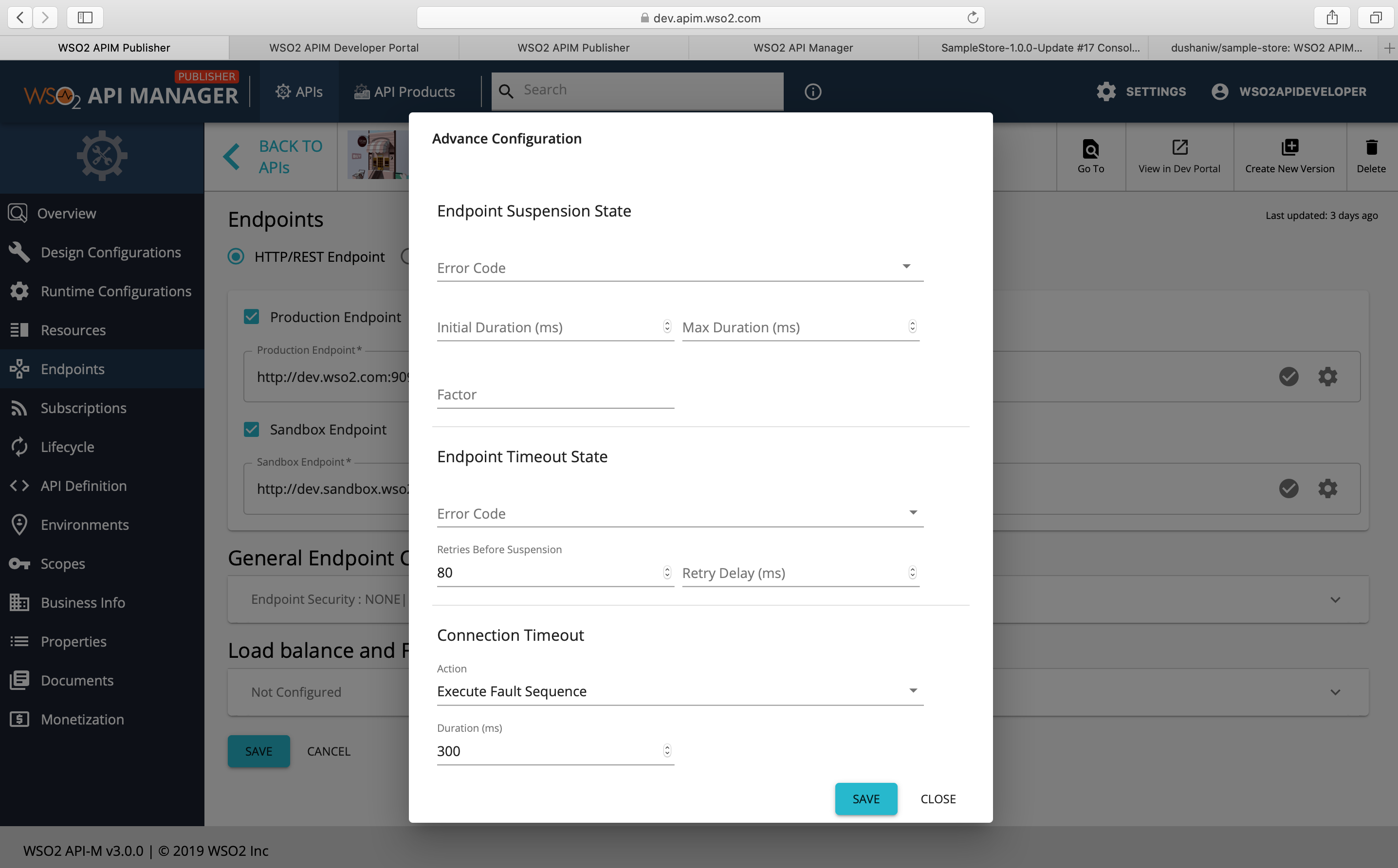This screenshot has height=868, width=1398.
Task: Click SAVE in the Advance Configuration dialog
Action: 865,798
